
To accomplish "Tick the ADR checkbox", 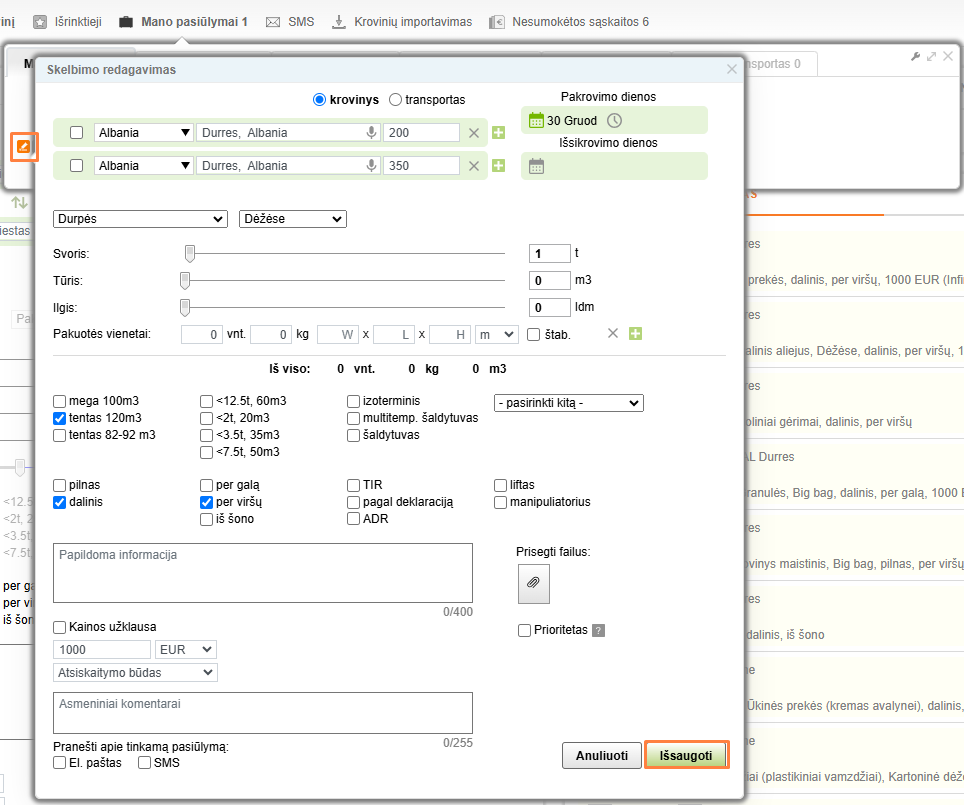I will [x=354, y=519].
